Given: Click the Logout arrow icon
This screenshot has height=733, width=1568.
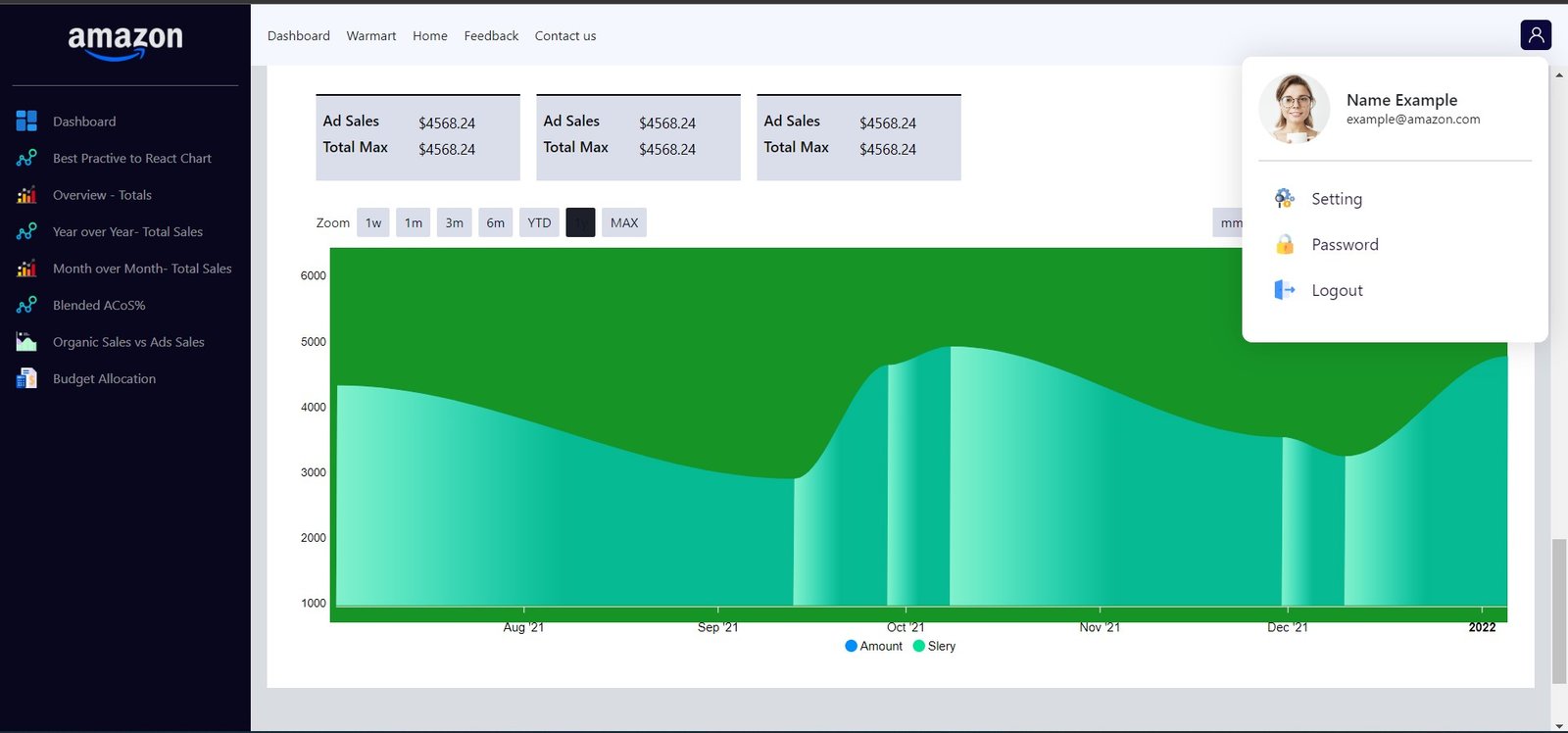Looking at the screenshot, I should coord(1284,290).
